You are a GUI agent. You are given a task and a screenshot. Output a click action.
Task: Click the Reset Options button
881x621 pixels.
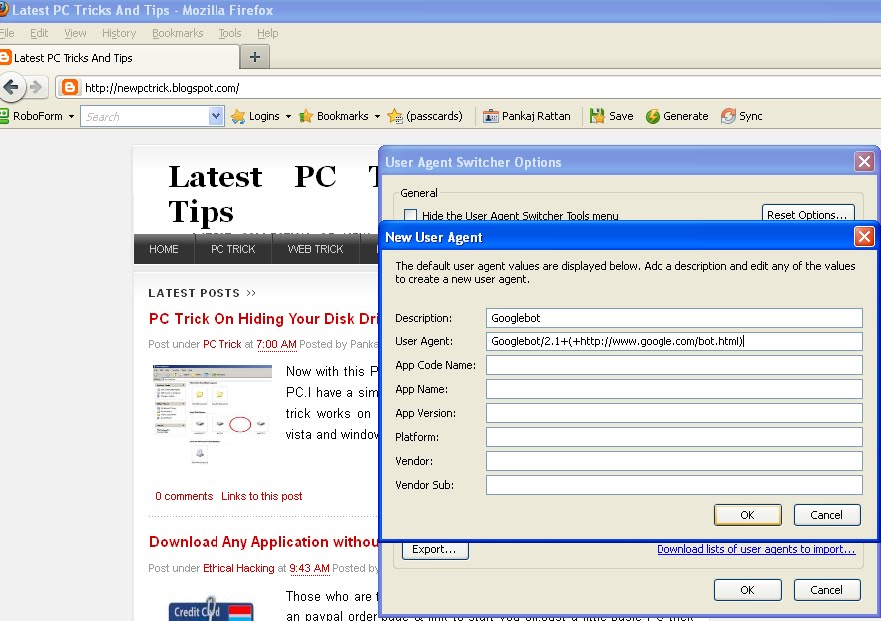pyautogui.click(x=808, y=214)
